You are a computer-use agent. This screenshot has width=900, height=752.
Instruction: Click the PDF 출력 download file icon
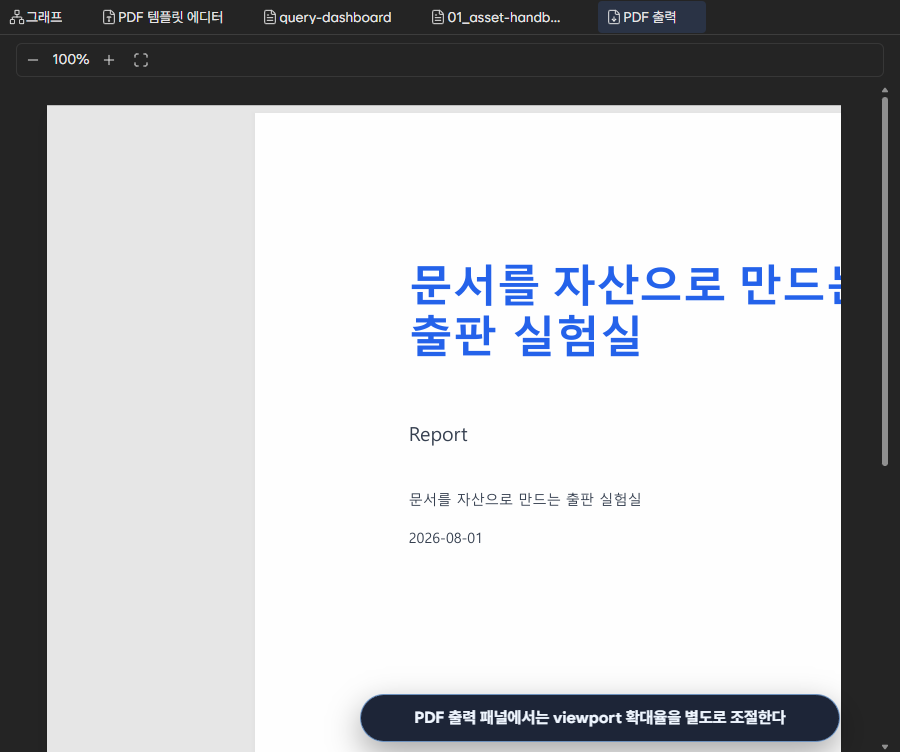tap(613, 17)
